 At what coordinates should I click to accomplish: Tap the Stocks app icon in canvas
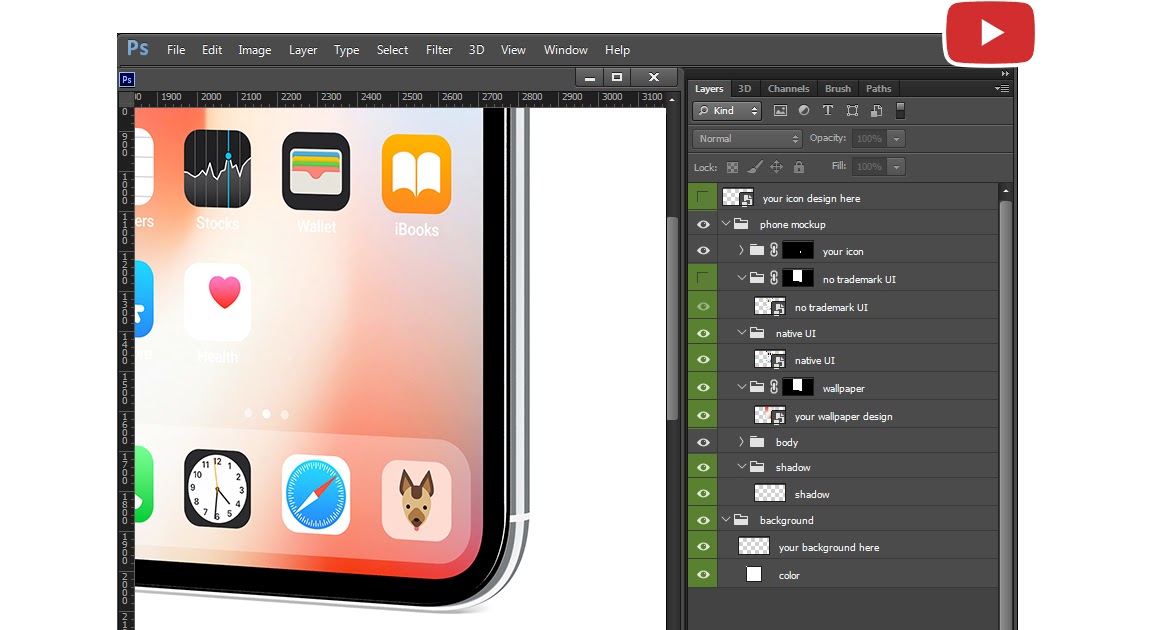(x=218, y=169)
